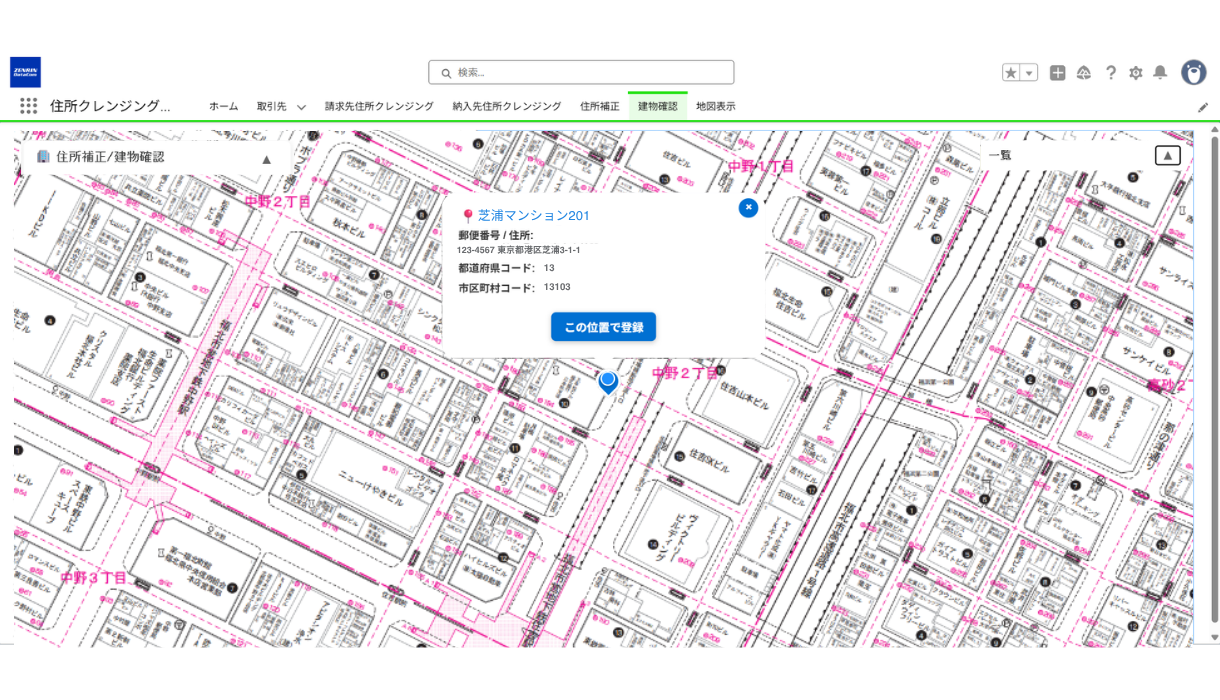Screen dimensions: 1220x700
Task: Open the 地図表示 tab
Action: click(716, 106)
